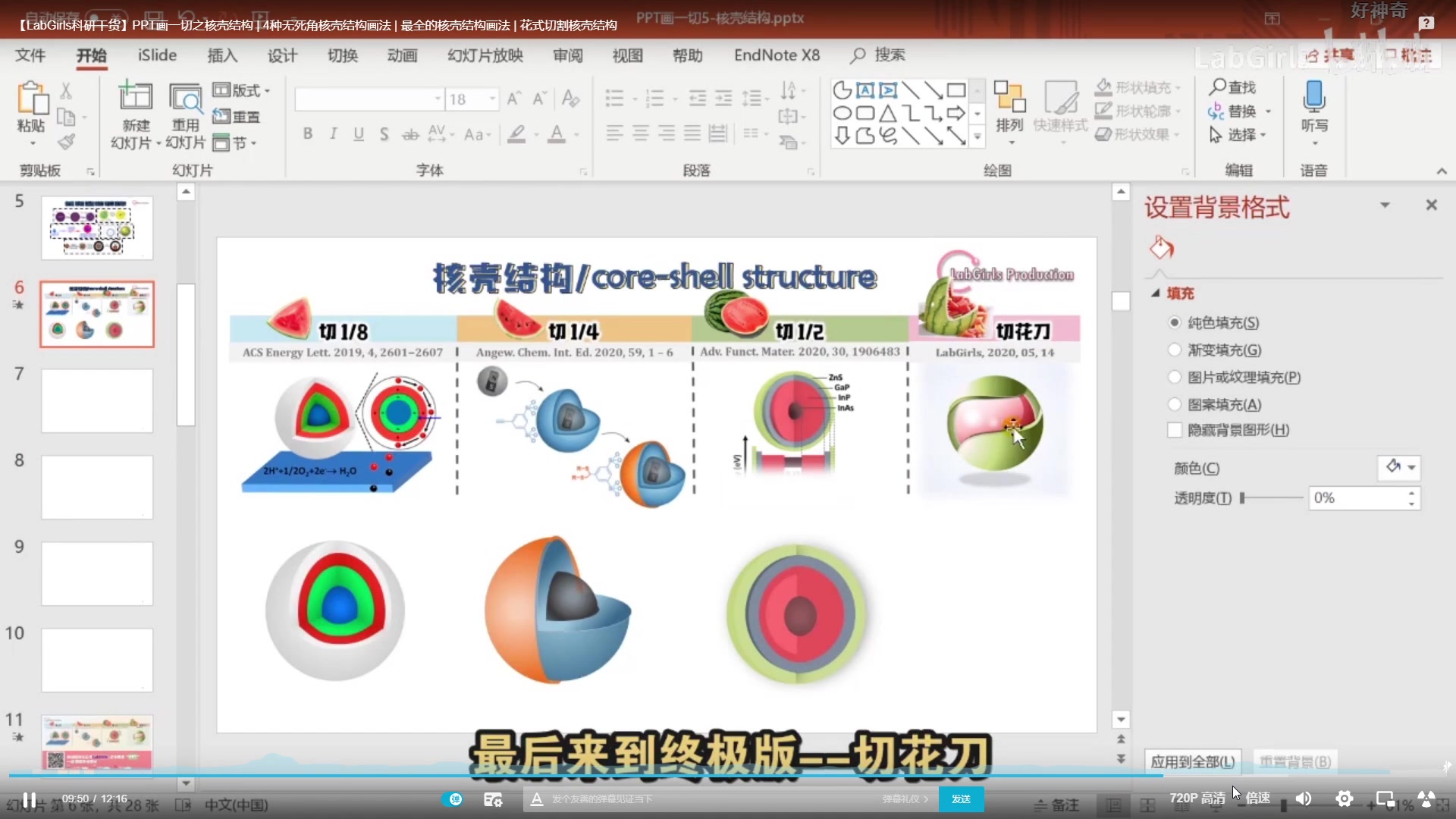Center align the text
The image size is (1456, 819).
pyautogui.click(x=641, y=133)
